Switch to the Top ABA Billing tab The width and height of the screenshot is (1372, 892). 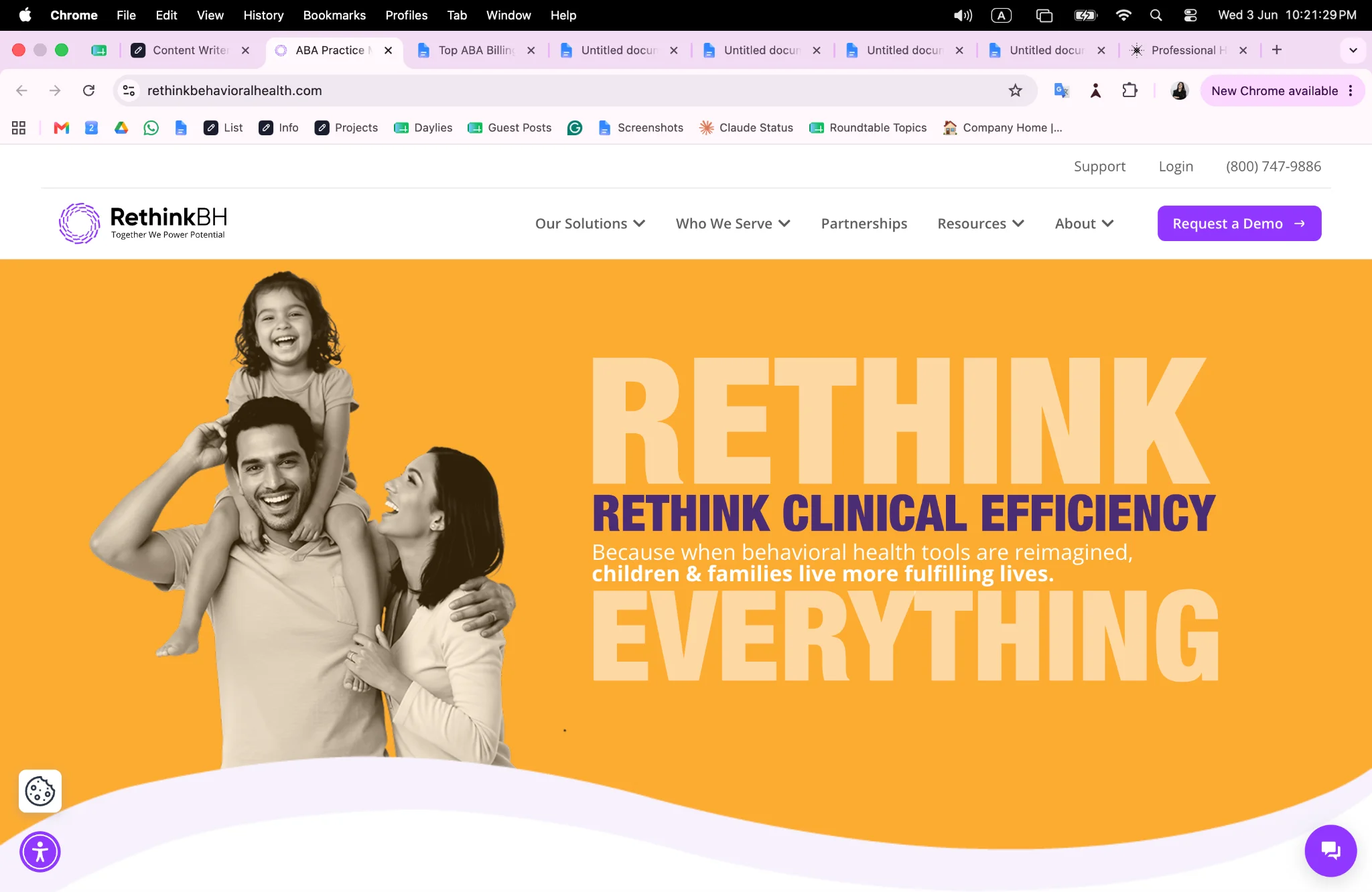coord(476,50)
